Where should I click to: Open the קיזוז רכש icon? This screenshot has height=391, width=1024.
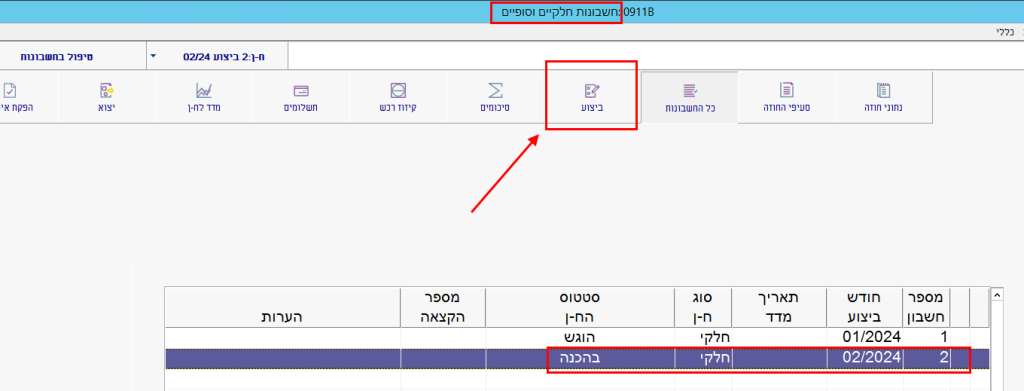(398, 90)
